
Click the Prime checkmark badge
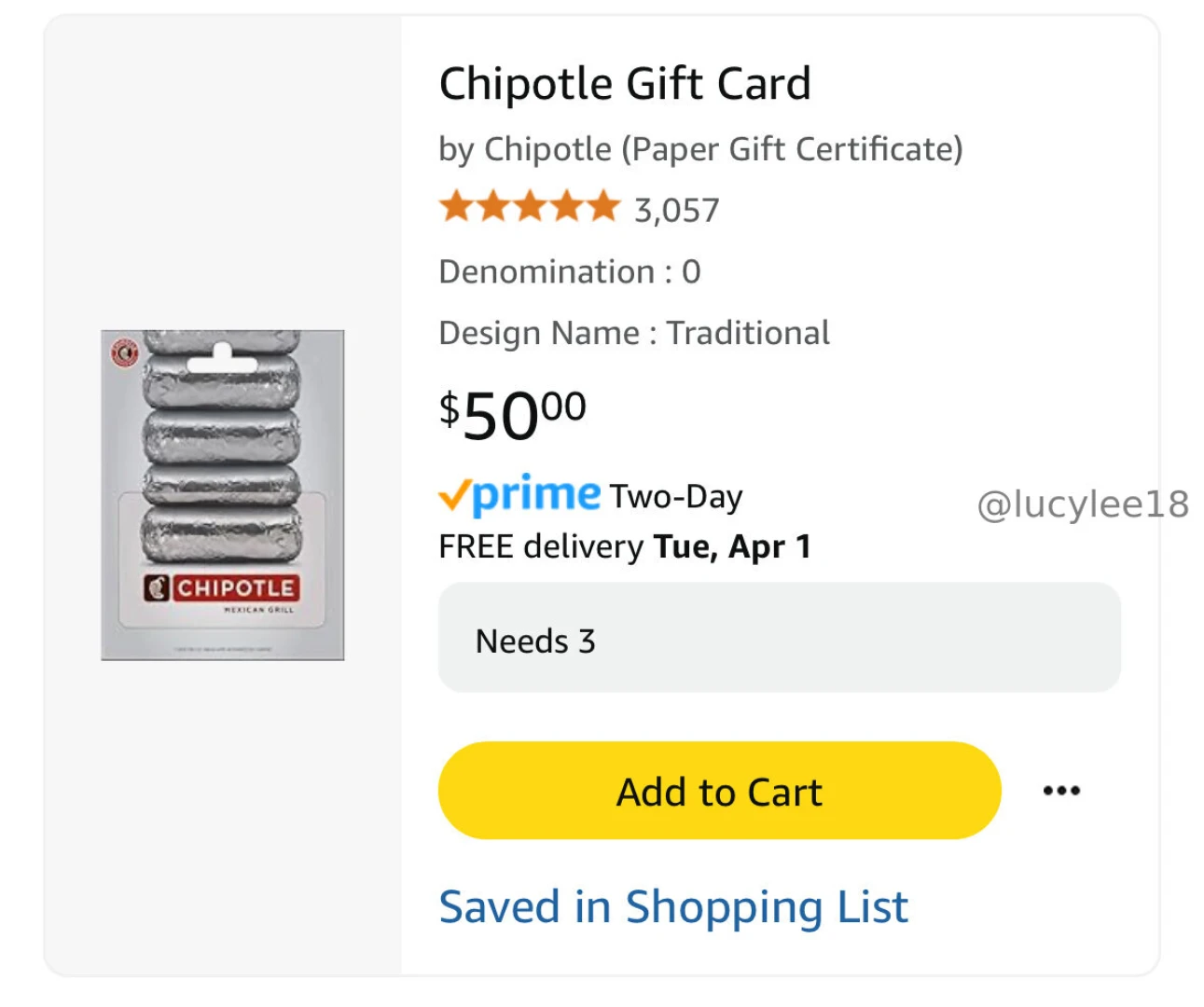456,495
